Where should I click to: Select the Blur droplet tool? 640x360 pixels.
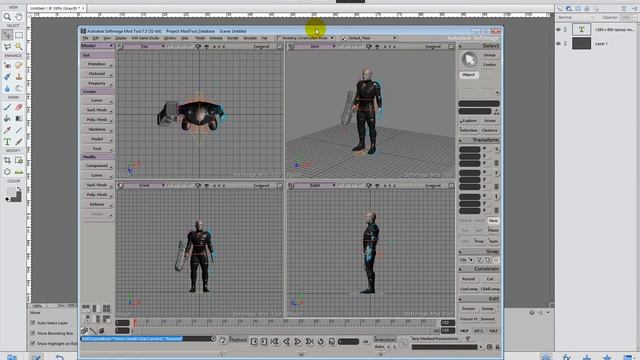coord(7,88)
